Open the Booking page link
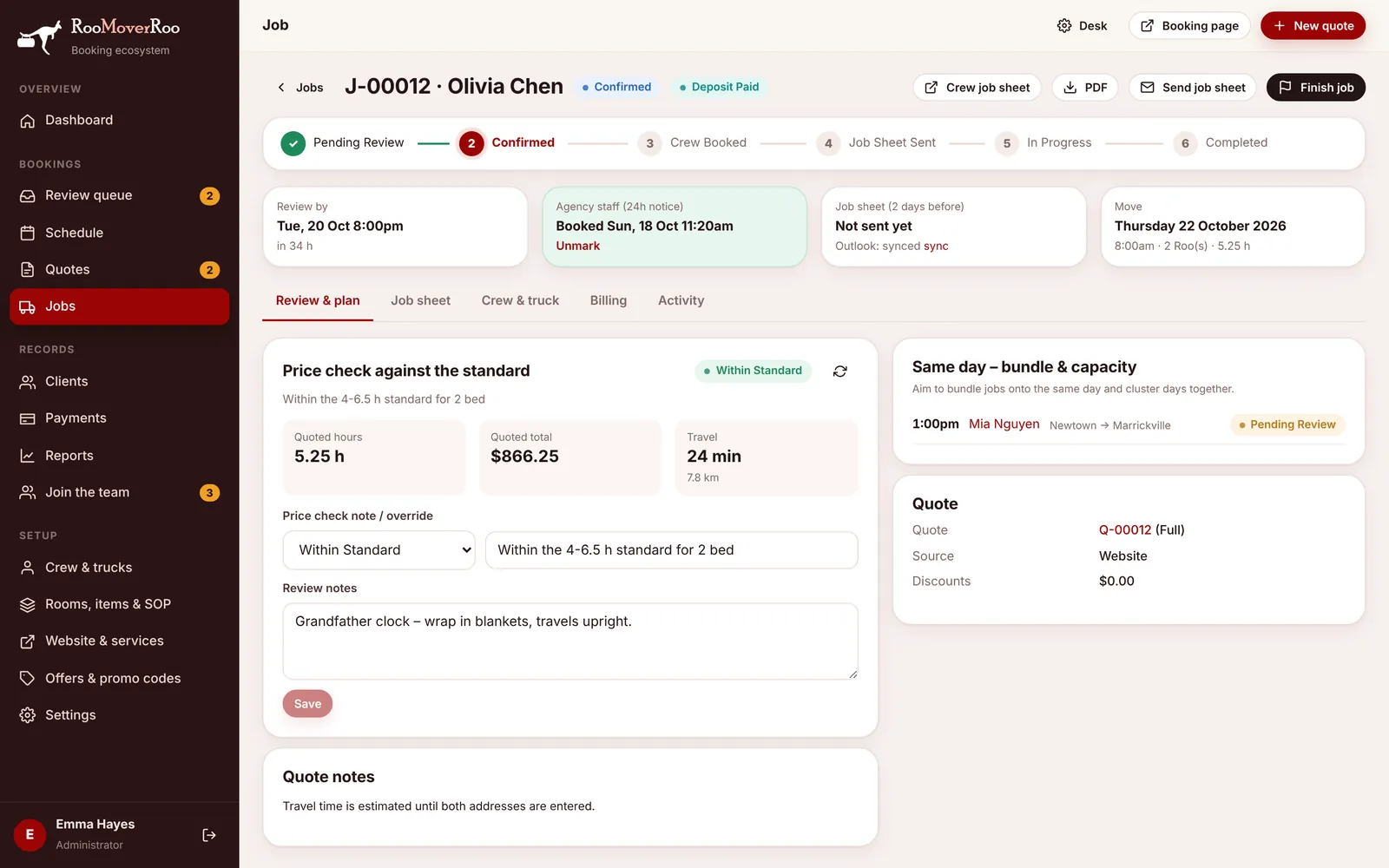 [x=1189, y=26]
